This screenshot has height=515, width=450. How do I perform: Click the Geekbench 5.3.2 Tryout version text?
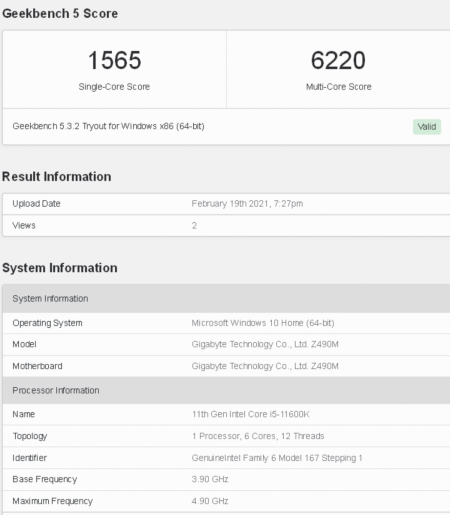108,126
